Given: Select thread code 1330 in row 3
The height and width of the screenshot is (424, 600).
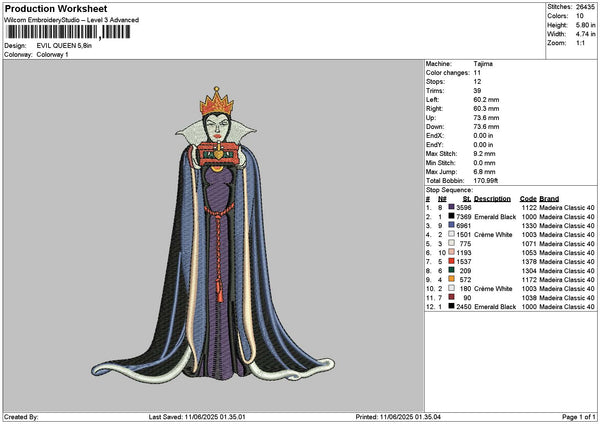Looking at the screenshot, I should pos(529,225).
